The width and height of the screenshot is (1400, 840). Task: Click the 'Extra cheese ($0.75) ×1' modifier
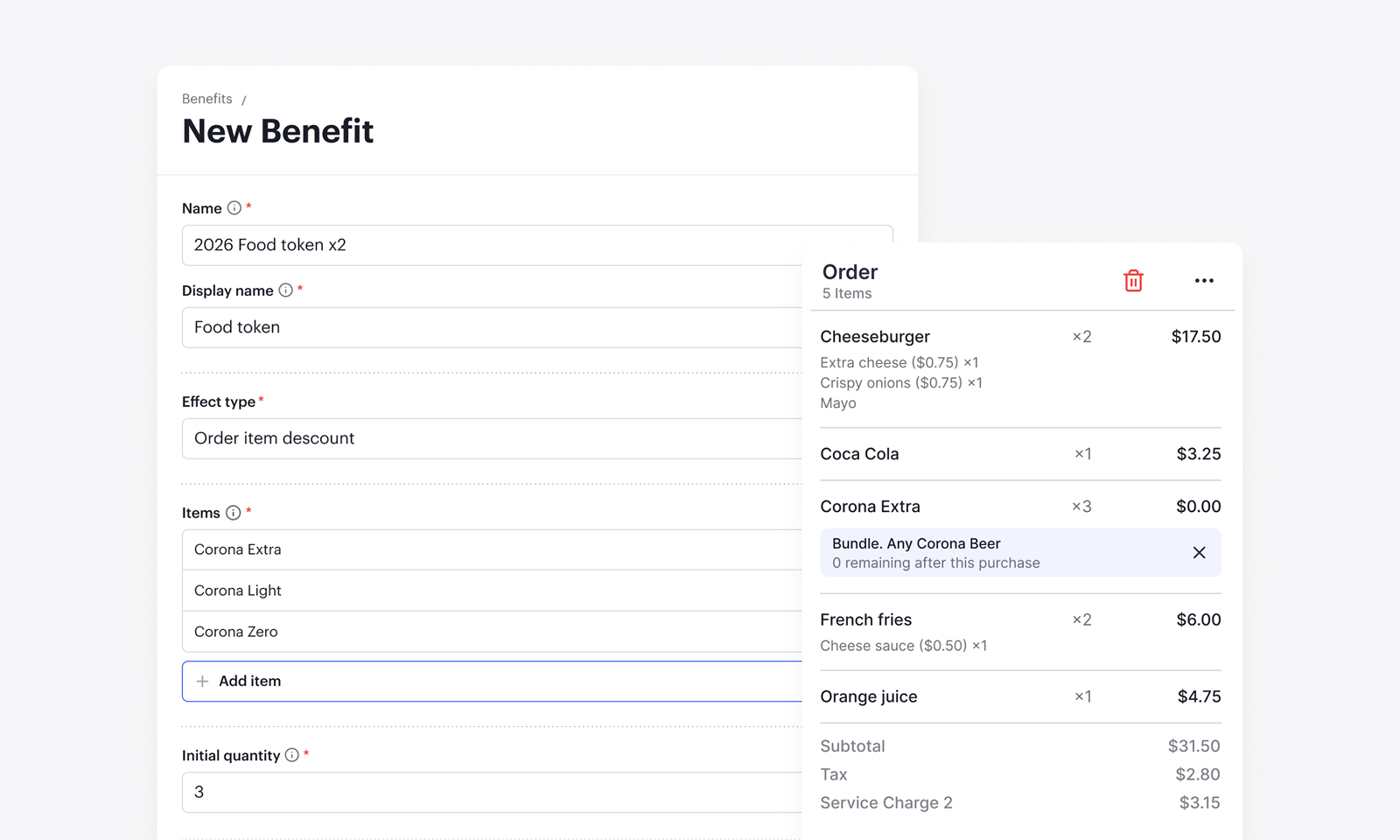899,362
